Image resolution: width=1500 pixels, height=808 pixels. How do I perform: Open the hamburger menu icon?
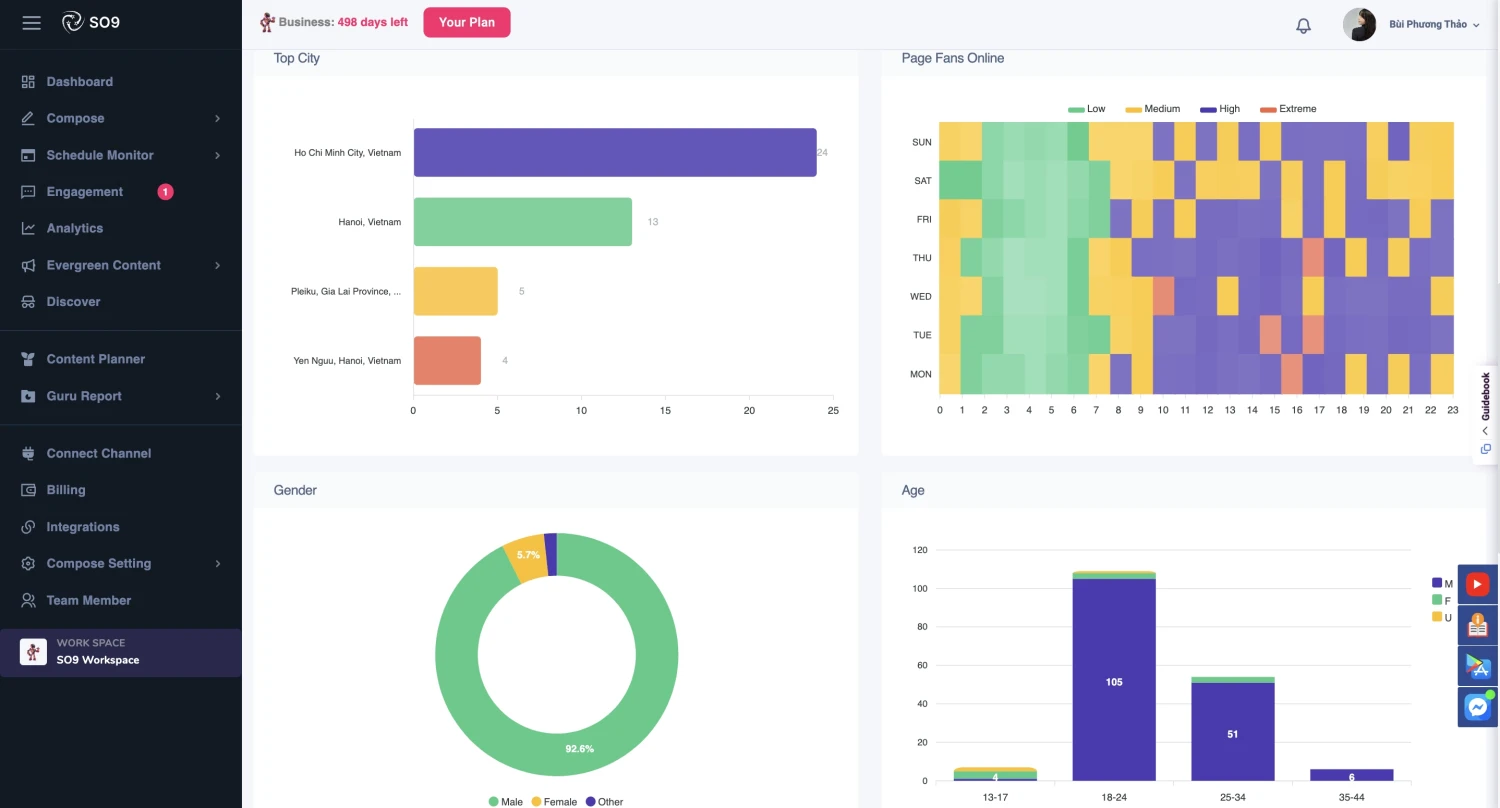31,22
